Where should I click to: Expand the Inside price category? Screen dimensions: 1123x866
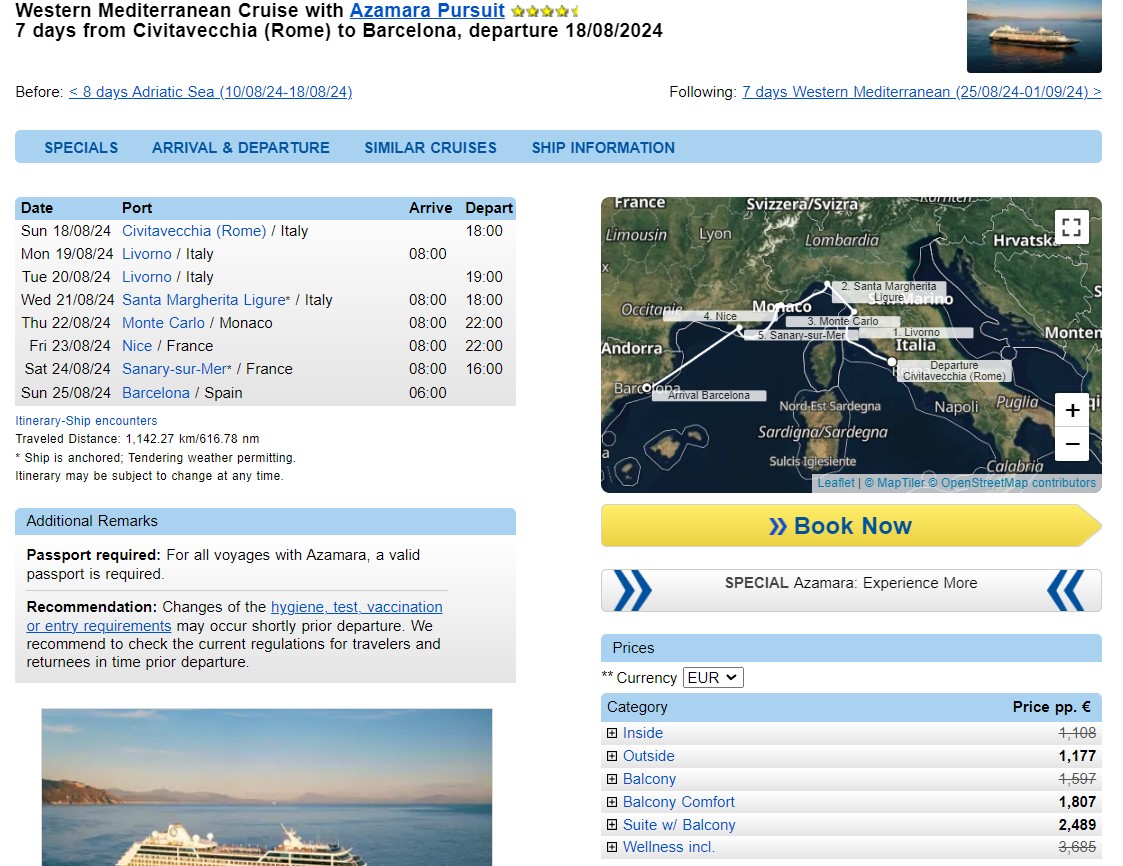pos(612,733)
